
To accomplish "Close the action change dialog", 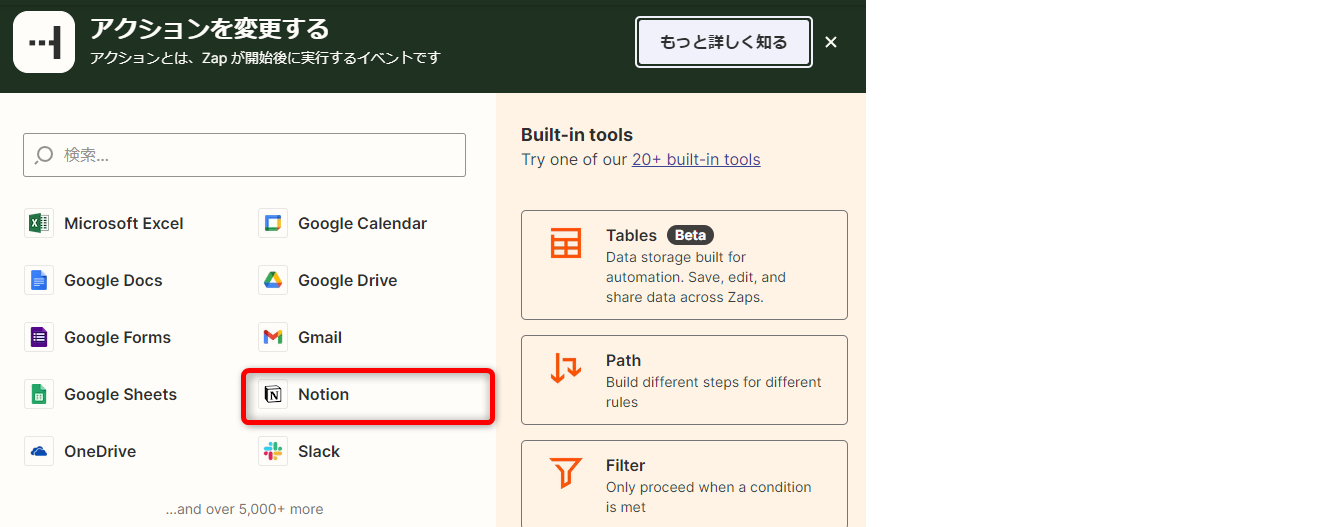I will 831,42.
